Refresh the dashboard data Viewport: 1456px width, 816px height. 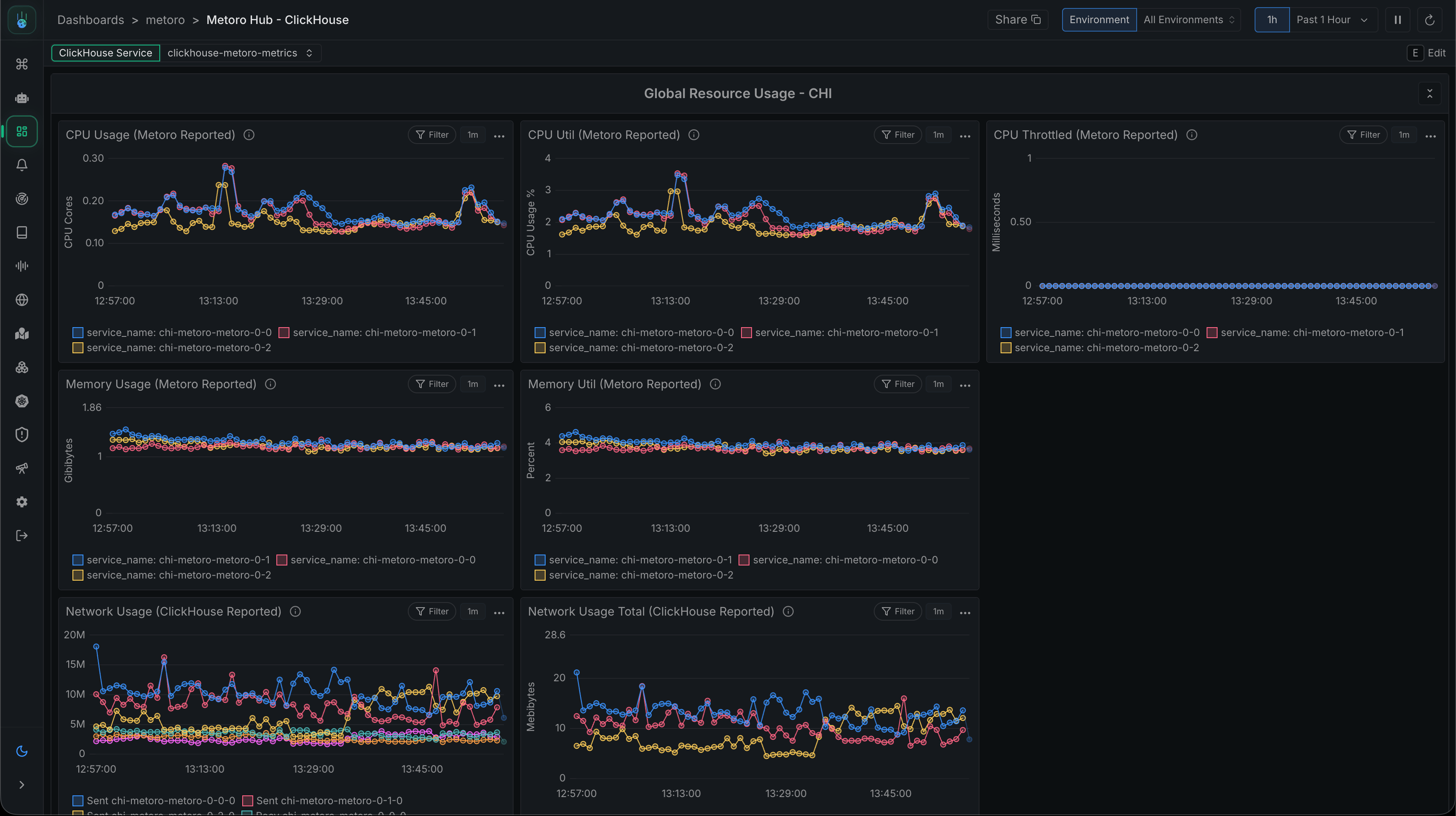[1429, 20]
